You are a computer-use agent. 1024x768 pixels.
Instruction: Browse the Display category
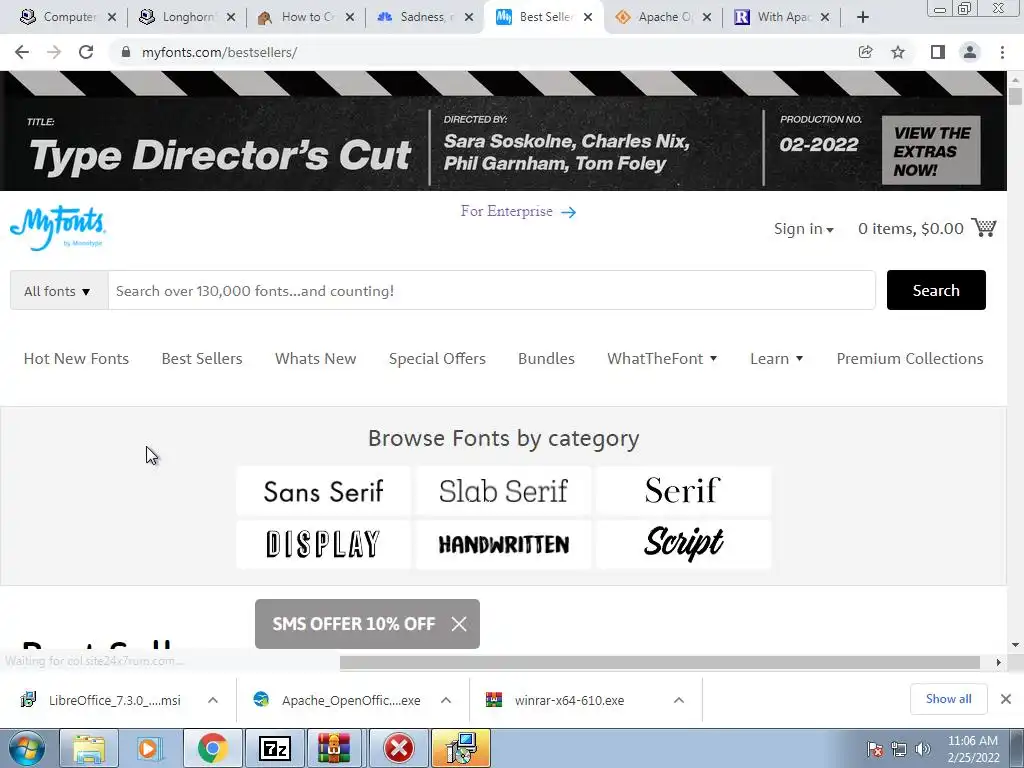point(323,544)
